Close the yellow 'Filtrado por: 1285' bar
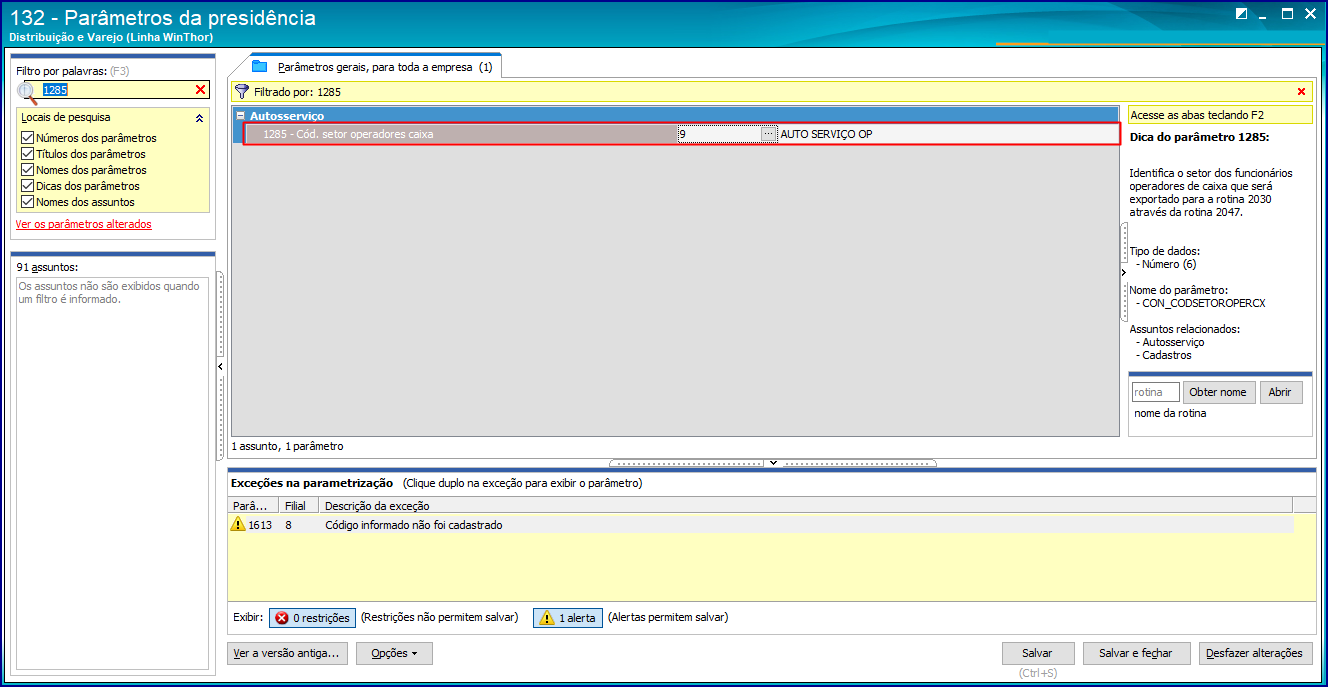The height and width of the screenshot is (687, 1328). 1301,92
